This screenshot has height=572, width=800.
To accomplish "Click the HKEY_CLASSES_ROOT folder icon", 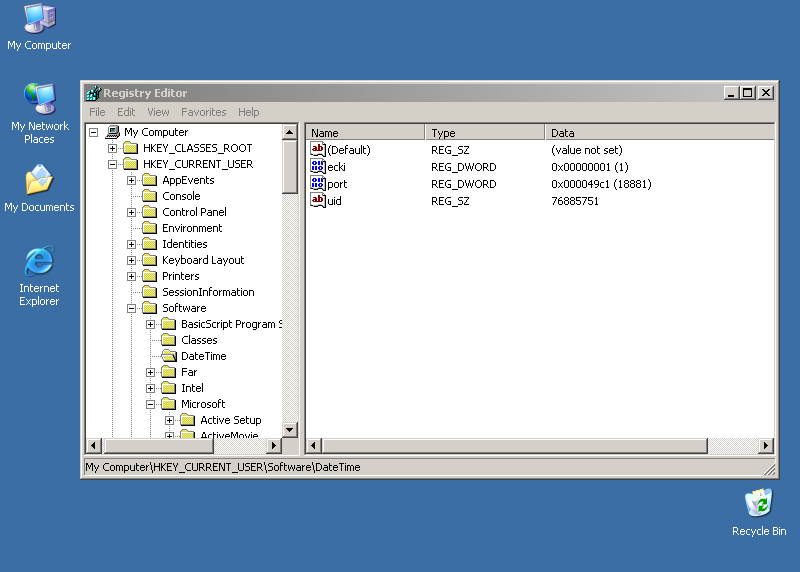I will (131, 148).
